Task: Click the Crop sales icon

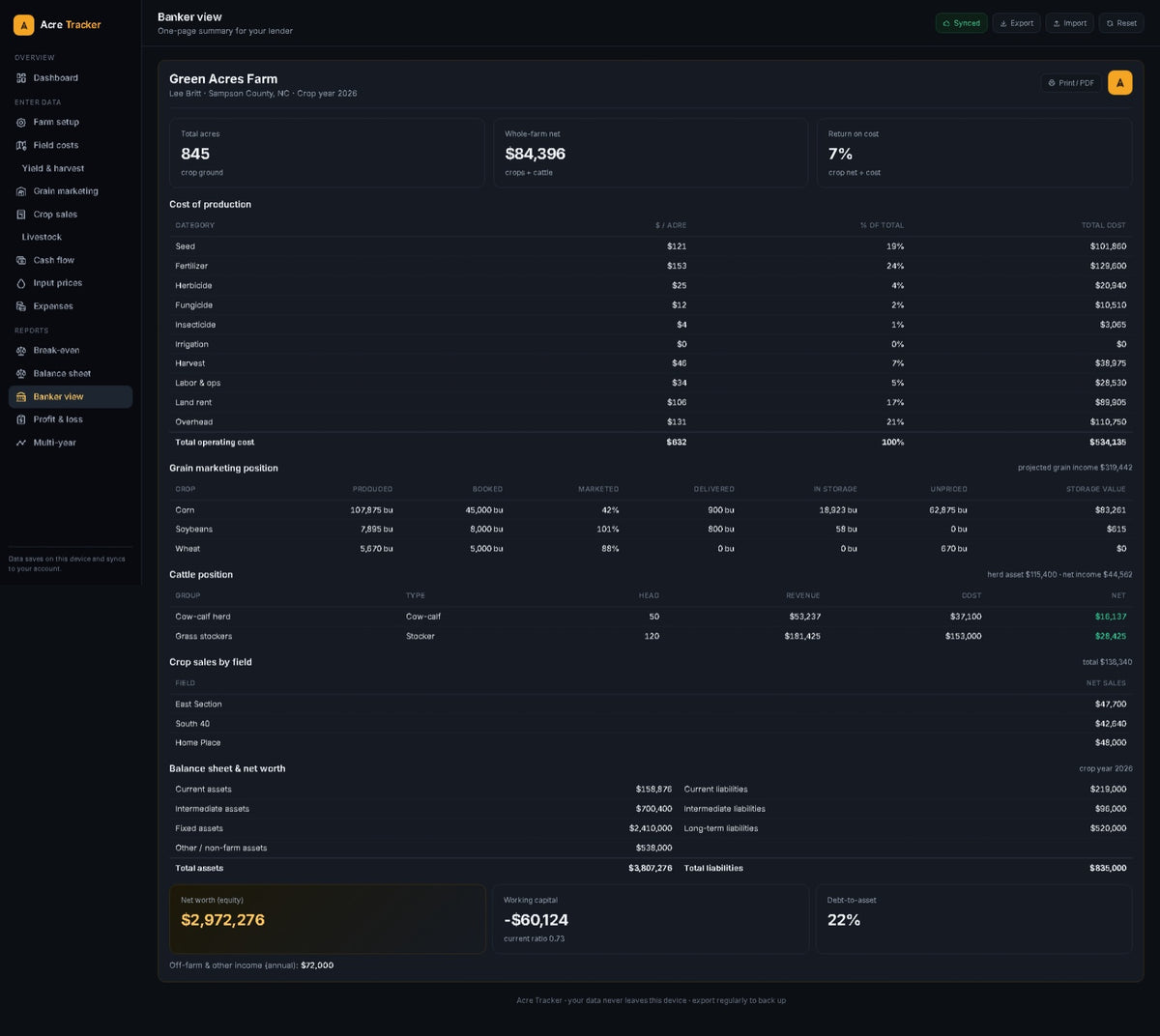Action: point(21,215)
